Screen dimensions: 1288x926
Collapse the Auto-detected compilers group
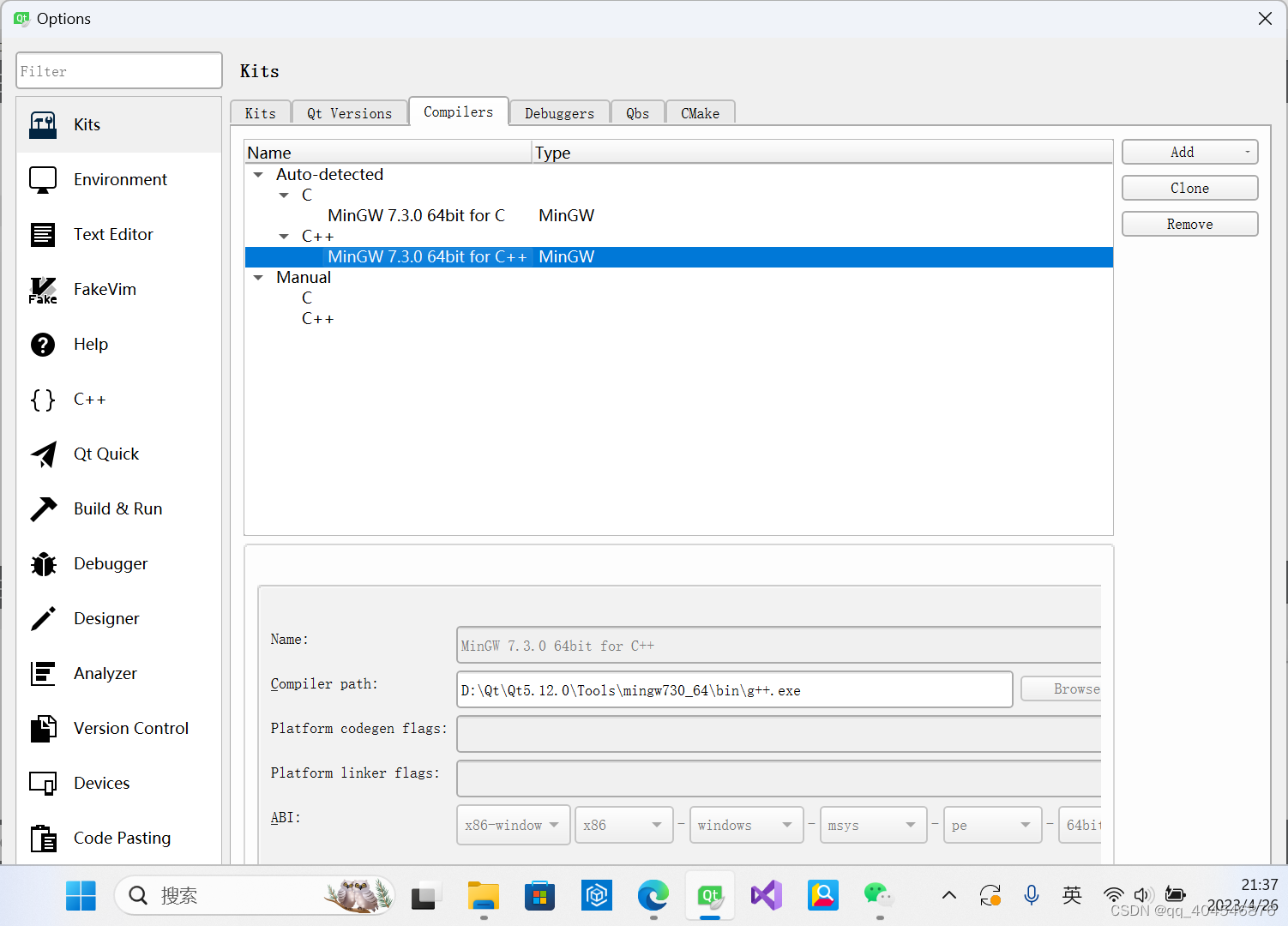coord(258,174)
